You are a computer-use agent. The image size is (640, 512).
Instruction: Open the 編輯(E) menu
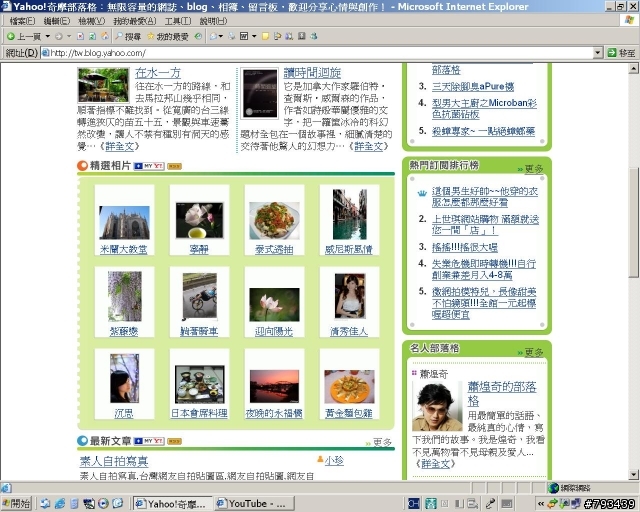[57, 21]
